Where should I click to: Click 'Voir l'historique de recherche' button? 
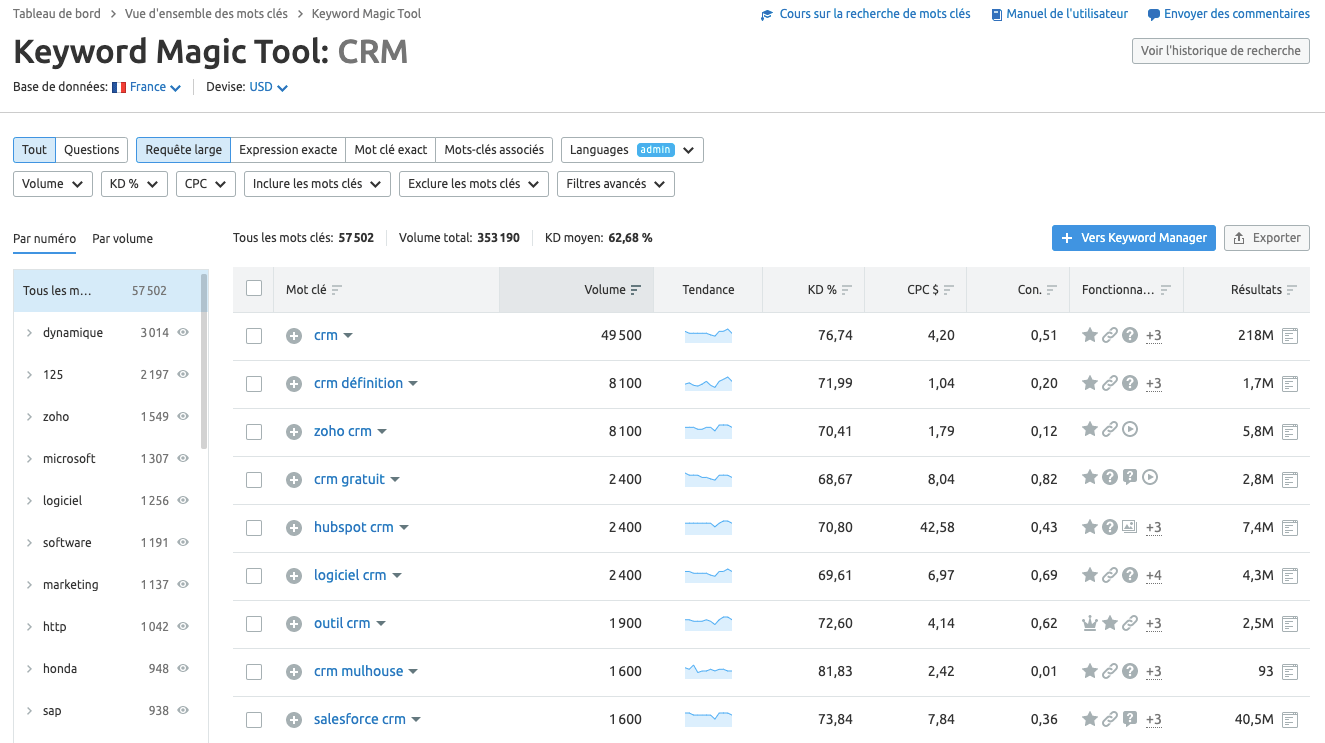pyautogui.click(x=1220, y=51)
